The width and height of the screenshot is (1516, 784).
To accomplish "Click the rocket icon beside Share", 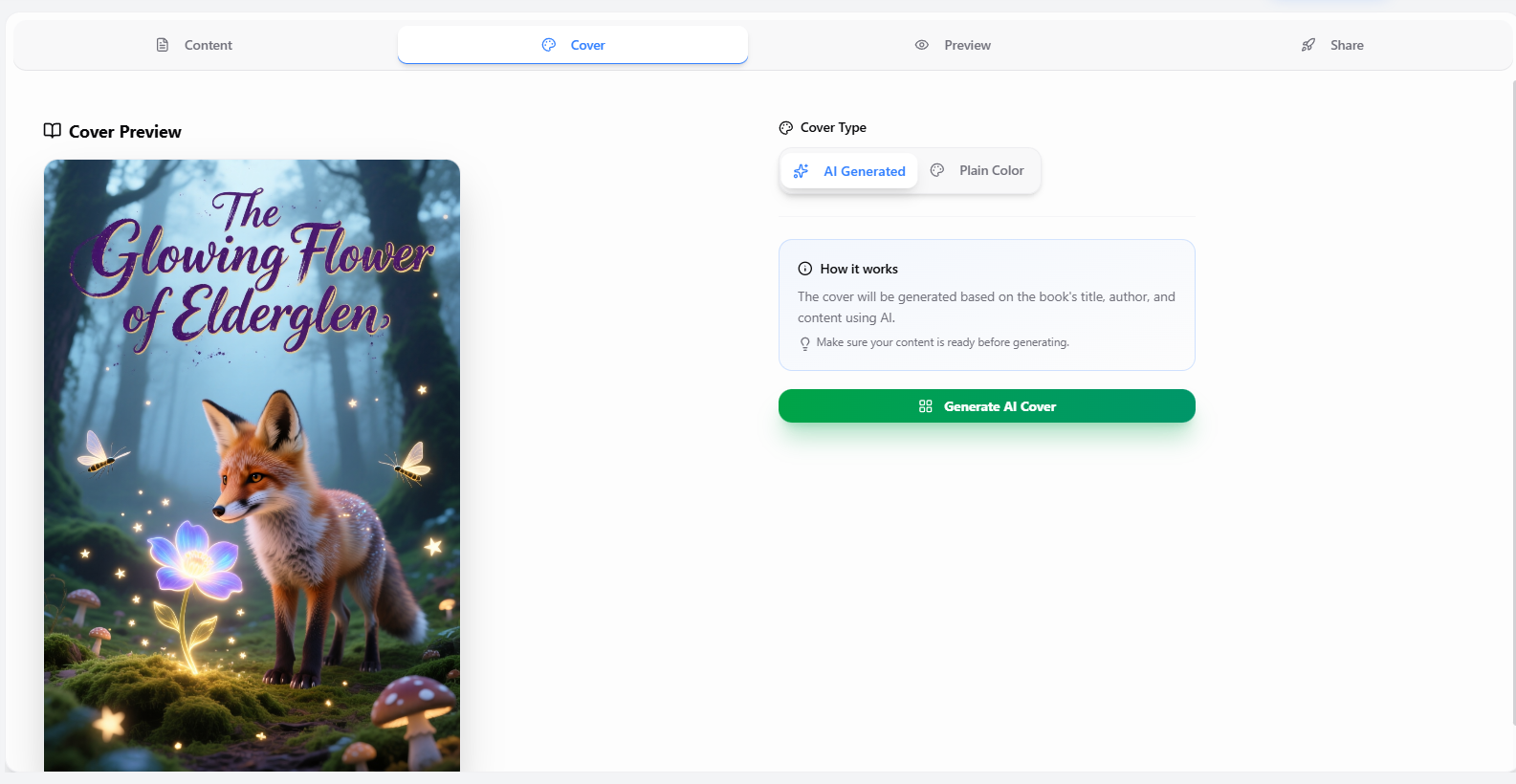I will [x=1308, y=45].
